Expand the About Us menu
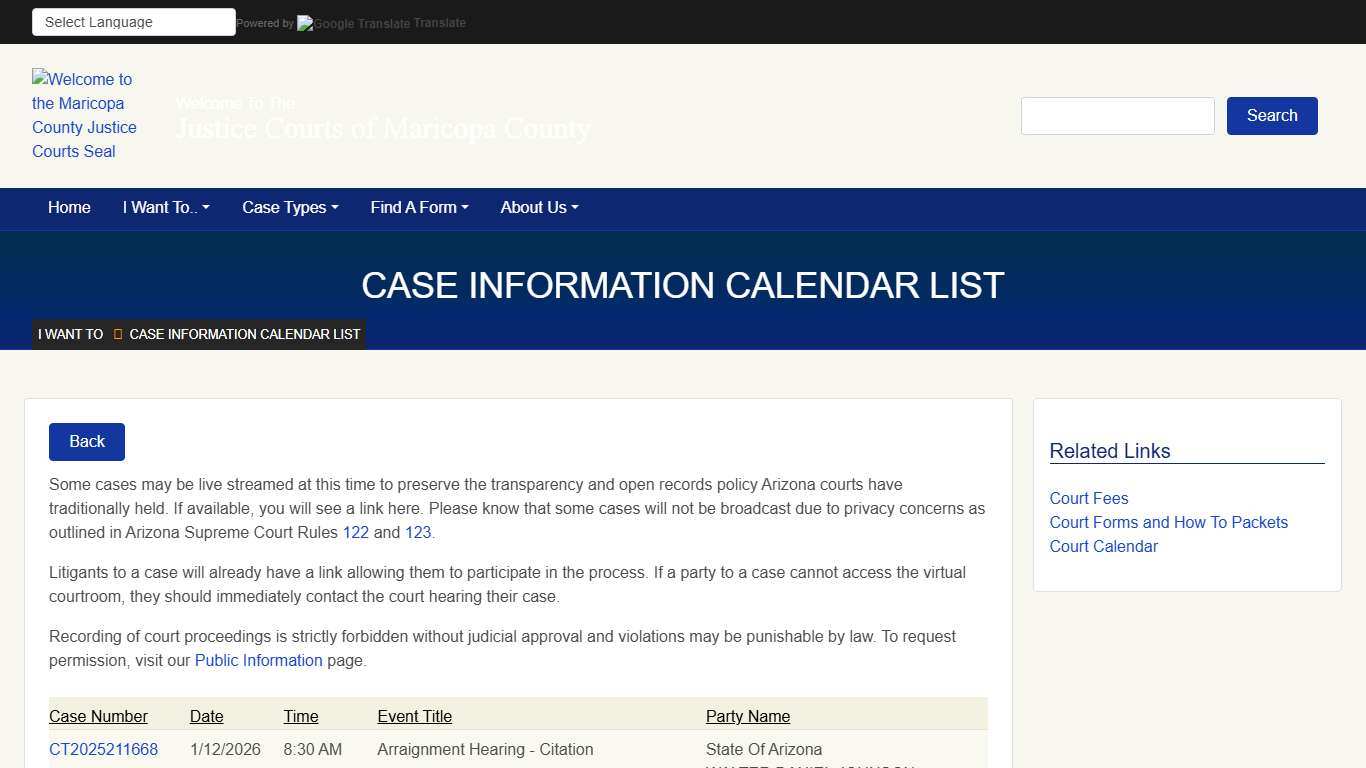Screen dimensions: 1366x768 [x=538, y=208]
